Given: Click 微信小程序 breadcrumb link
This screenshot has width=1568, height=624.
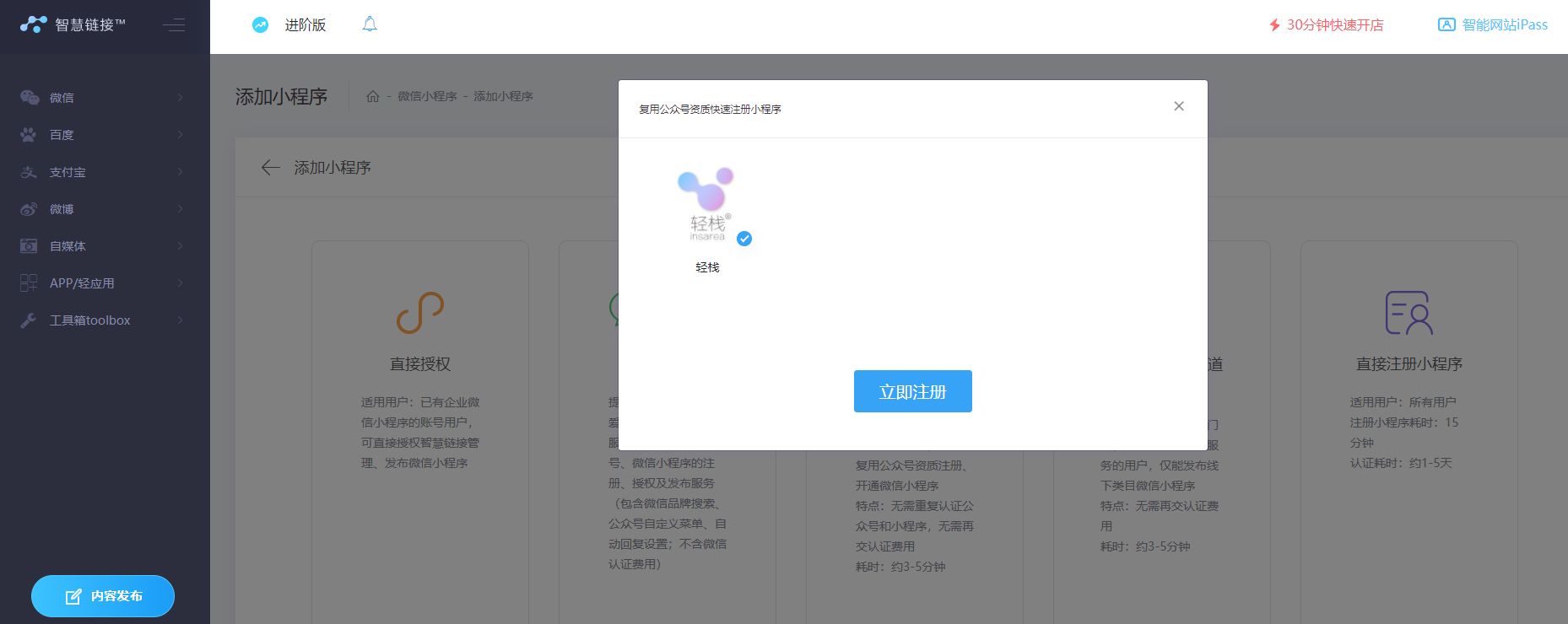Looking at the screenshot, I should (427, 96).
